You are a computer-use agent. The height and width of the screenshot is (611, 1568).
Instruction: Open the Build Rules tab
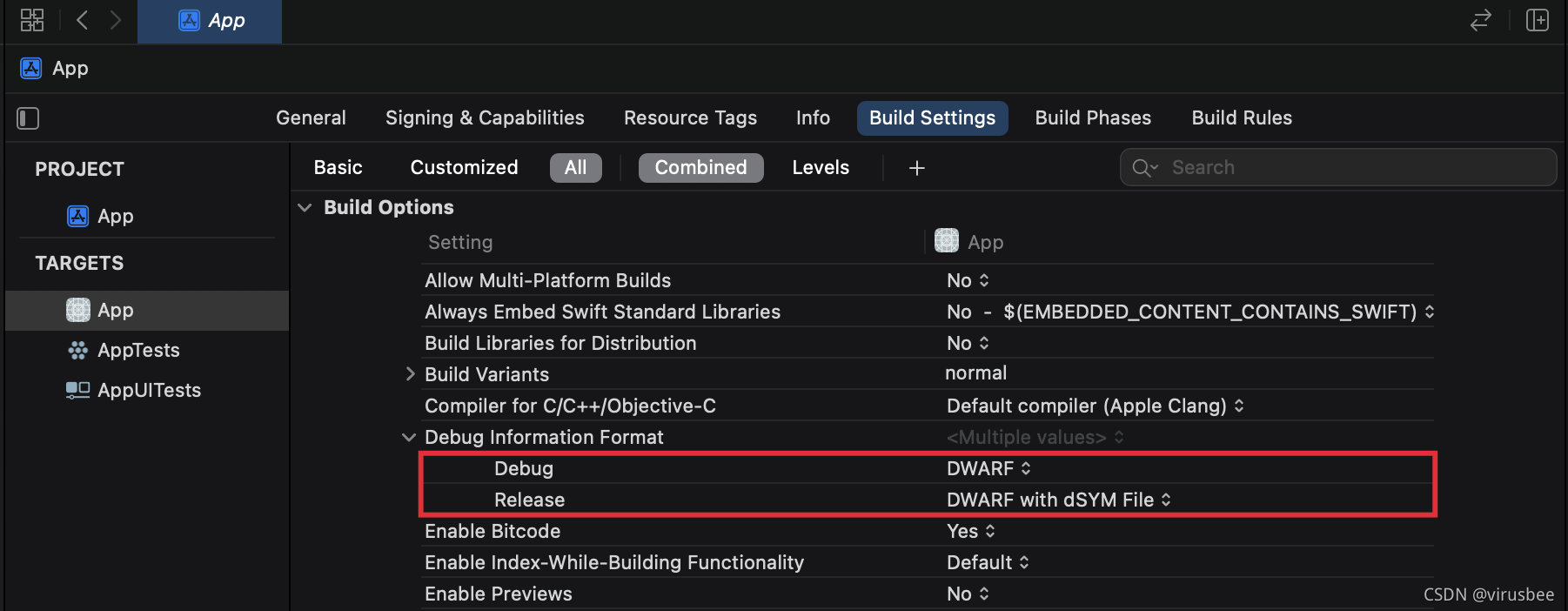(1242, 117)
